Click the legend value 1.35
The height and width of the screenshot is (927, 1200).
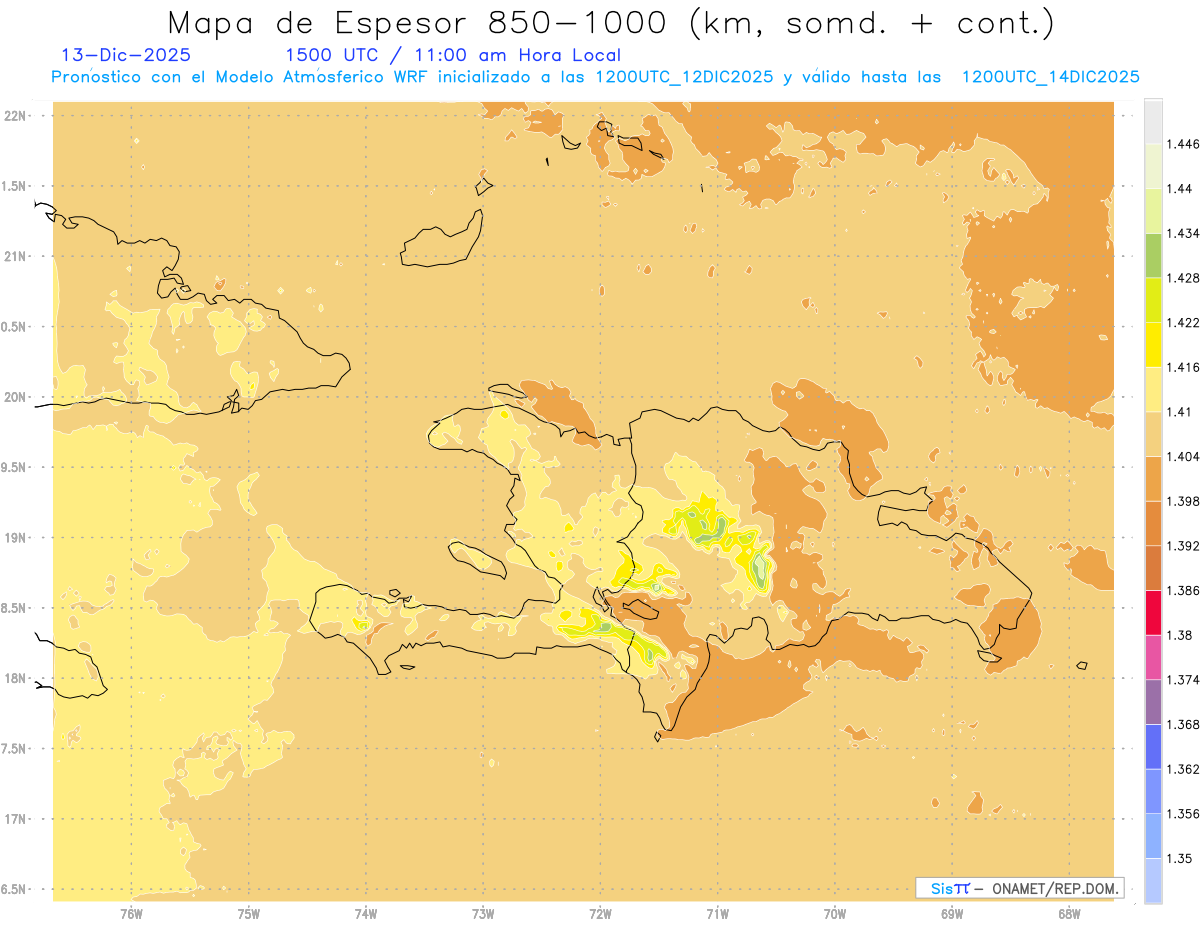1180,859
